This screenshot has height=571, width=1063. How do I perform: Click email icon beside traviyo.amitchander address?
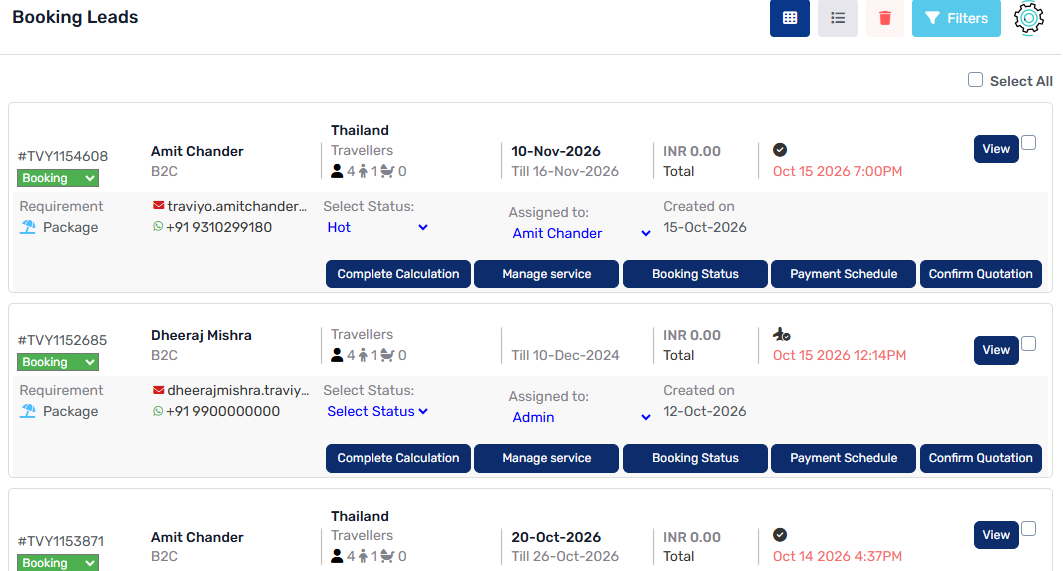click(159, 205)
